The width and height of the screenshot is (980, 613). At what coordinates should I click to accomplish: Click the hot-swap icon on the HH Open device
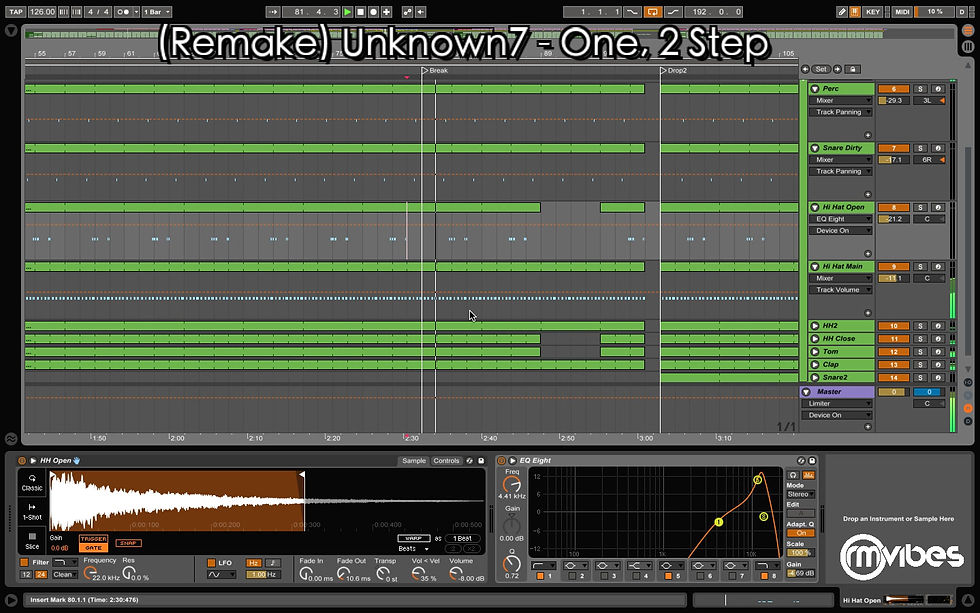(468, 461)
